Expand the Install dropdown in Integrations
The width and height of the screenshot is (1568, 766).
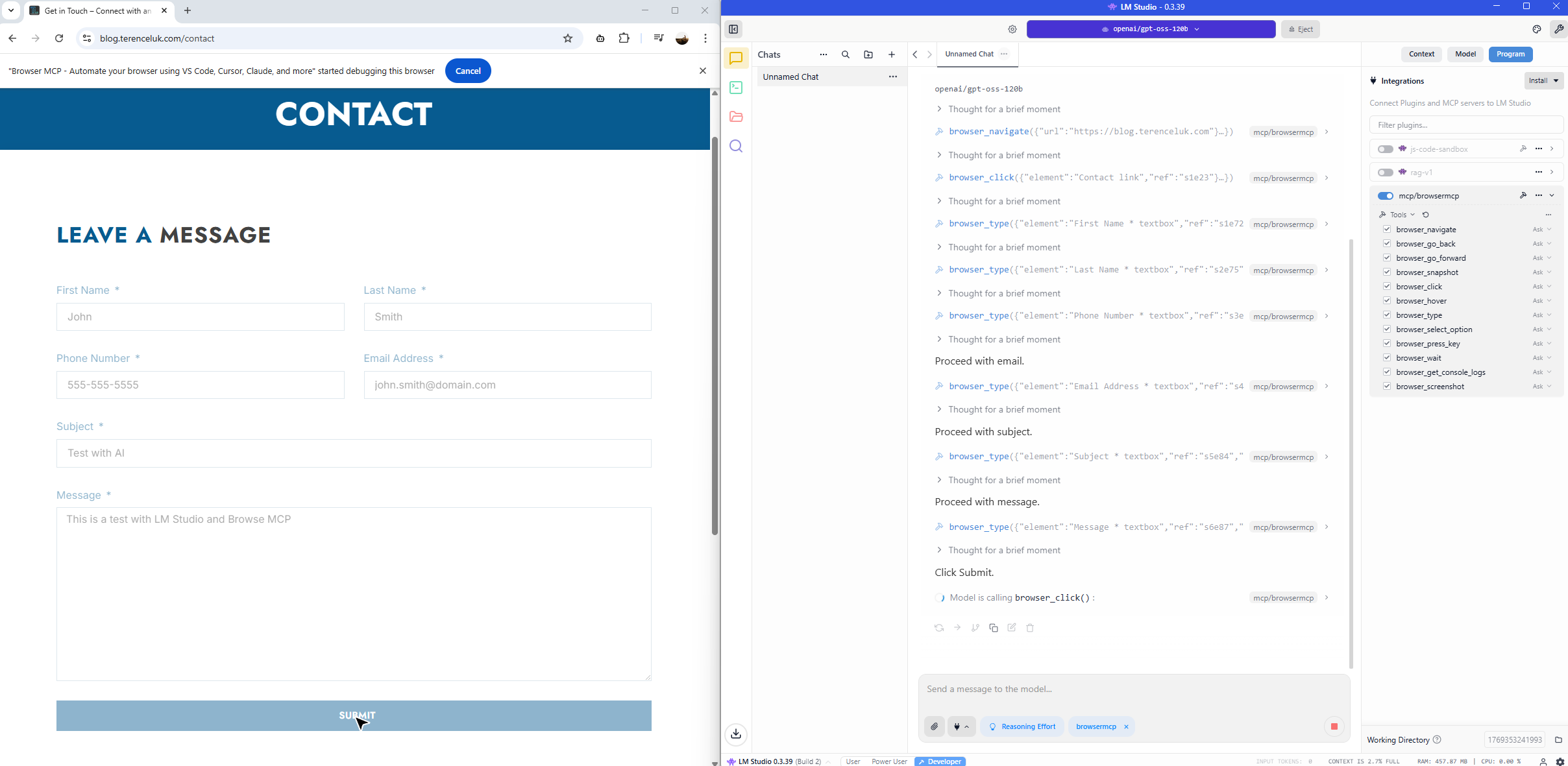pos(1543,80)
